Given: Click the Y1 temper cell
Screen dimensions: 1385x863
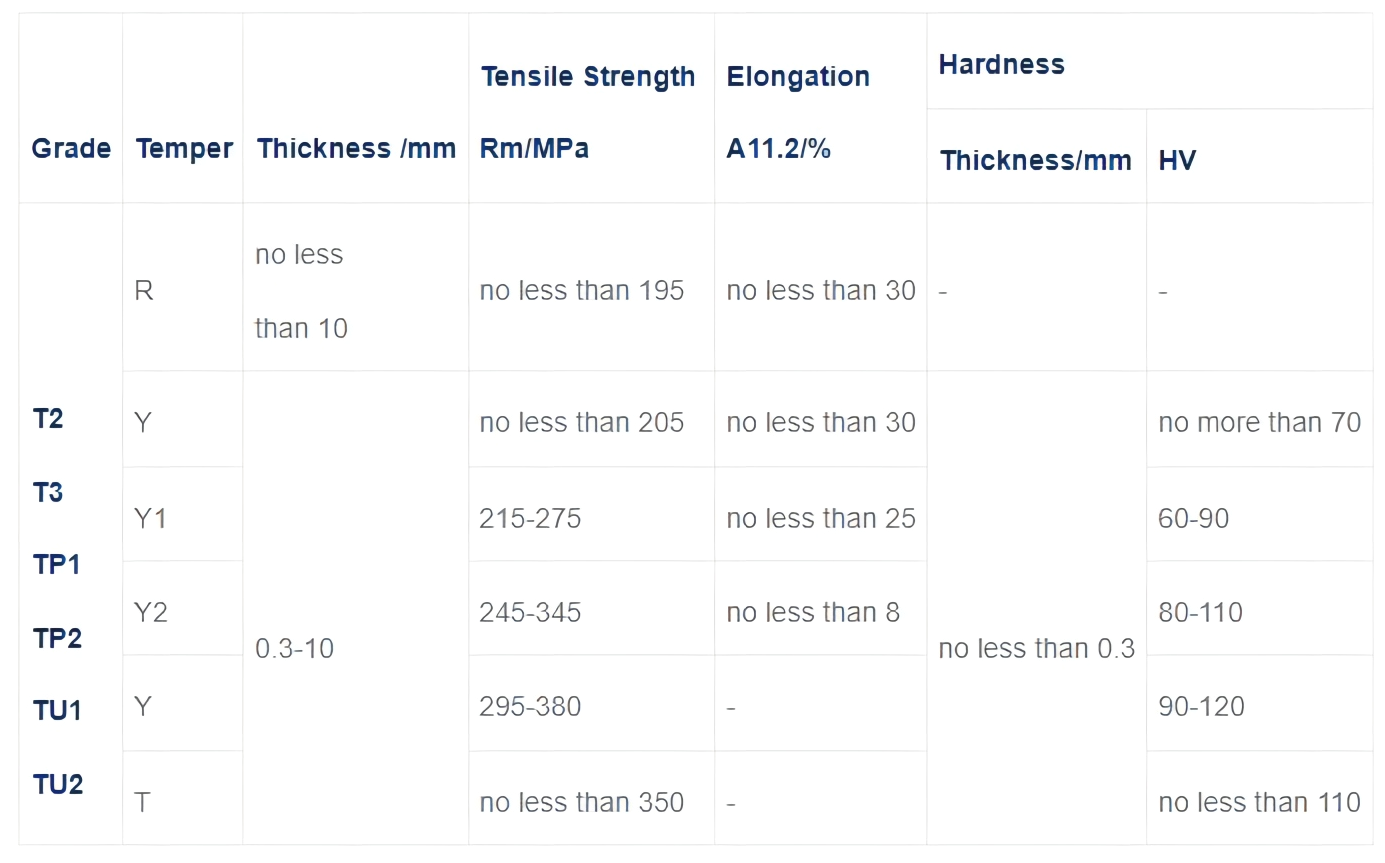Looking at the screenshot, I should tap(149, 518).
